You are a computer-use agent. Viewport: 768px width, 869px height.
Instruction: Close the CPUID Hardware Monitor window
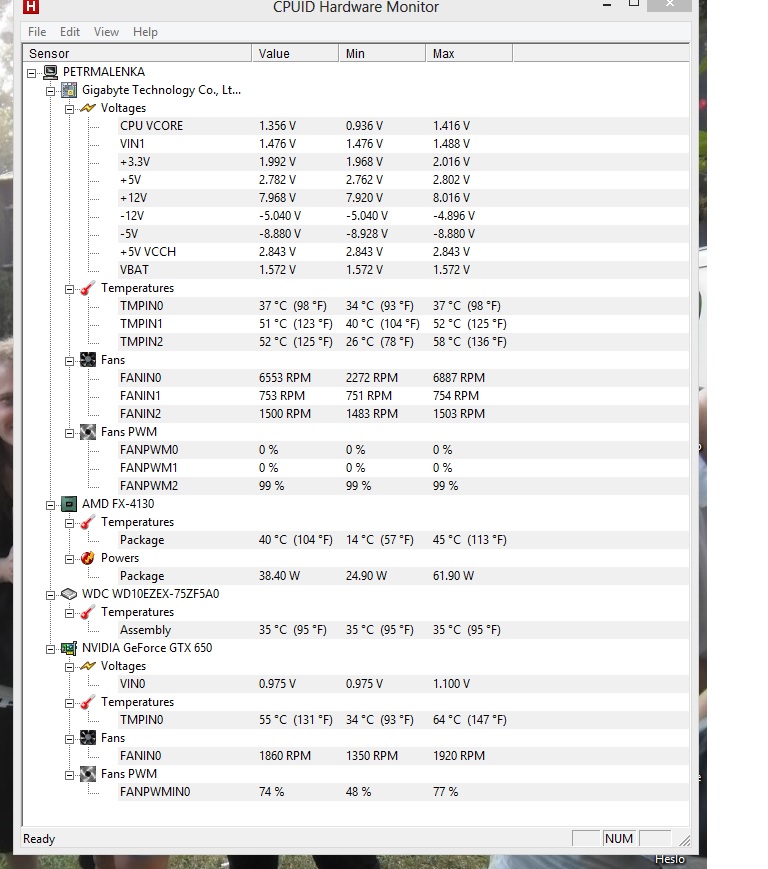pos(669,4)
